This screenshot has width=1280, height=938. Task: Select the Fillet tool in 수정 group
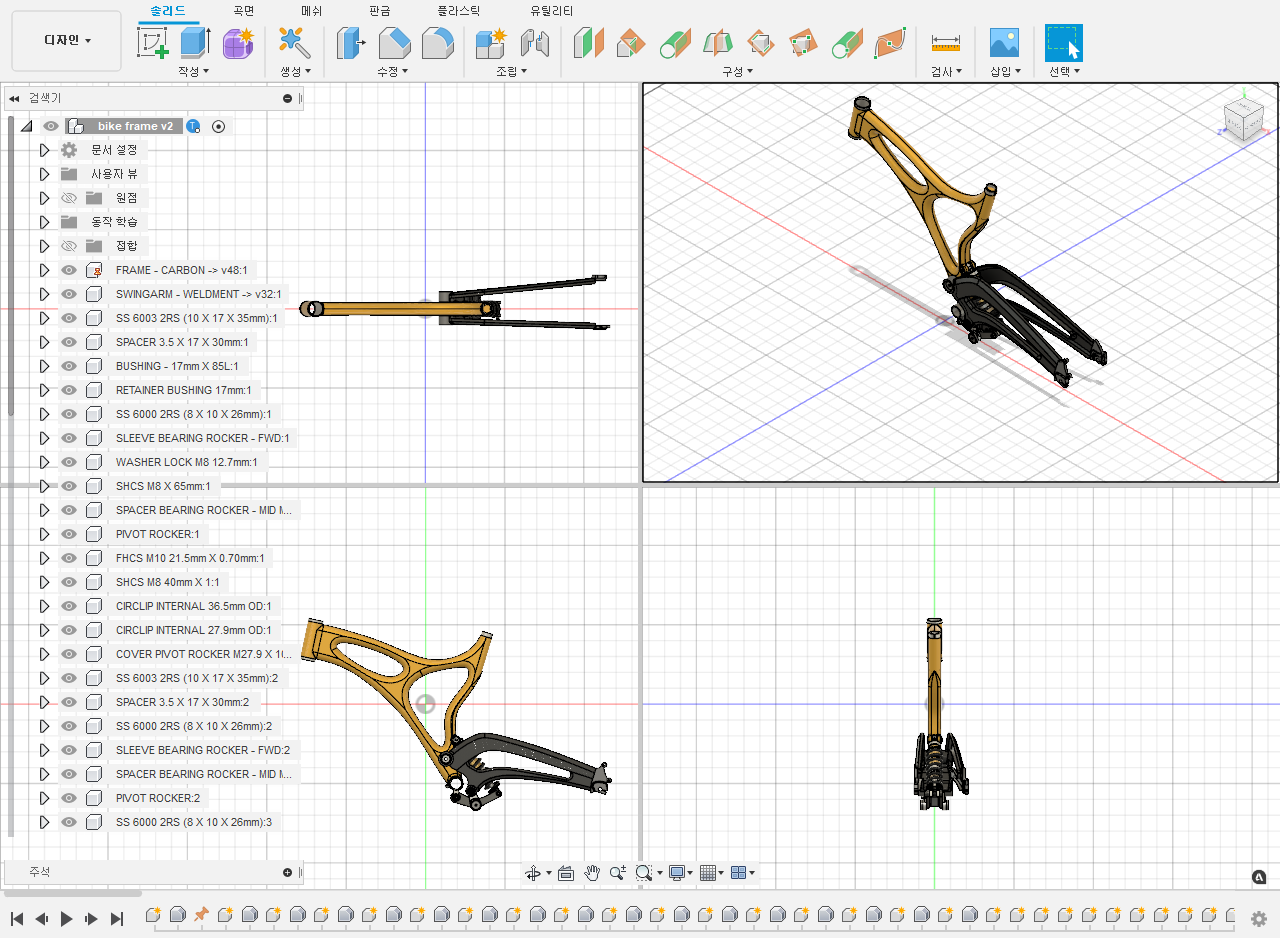point(438,44)
